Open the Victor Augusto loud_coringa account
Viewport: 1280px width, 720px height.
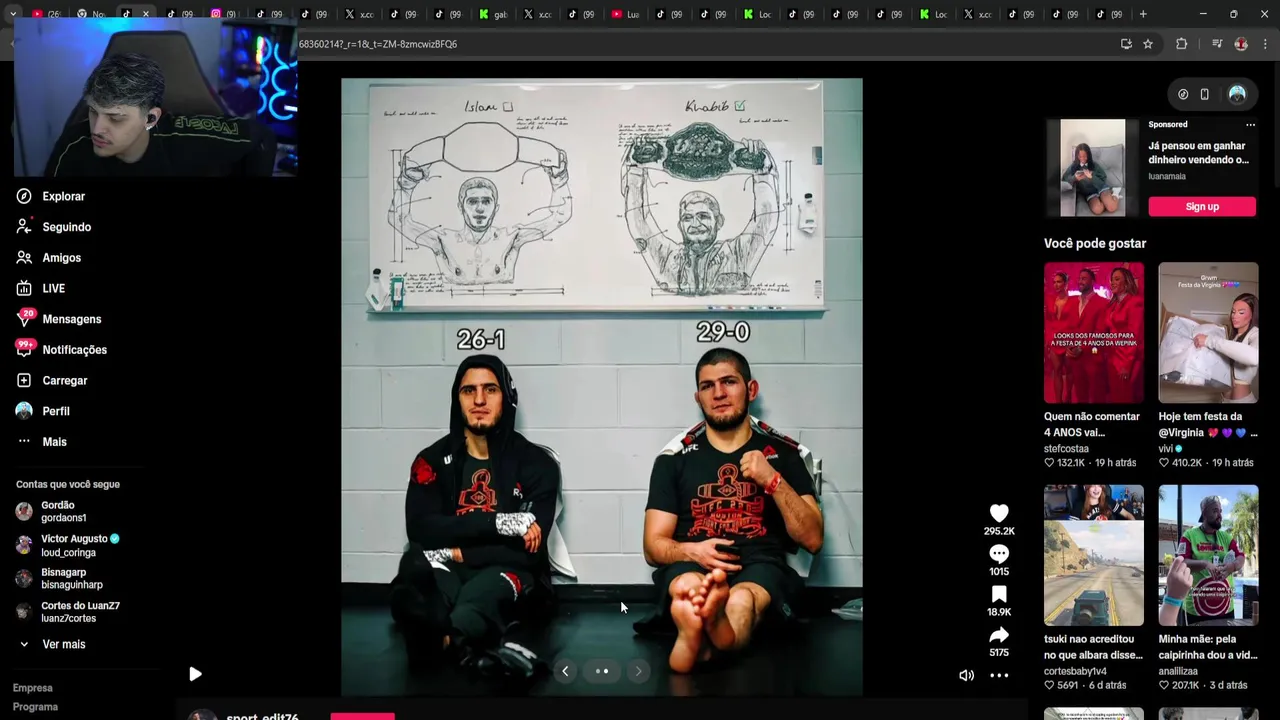67,545
